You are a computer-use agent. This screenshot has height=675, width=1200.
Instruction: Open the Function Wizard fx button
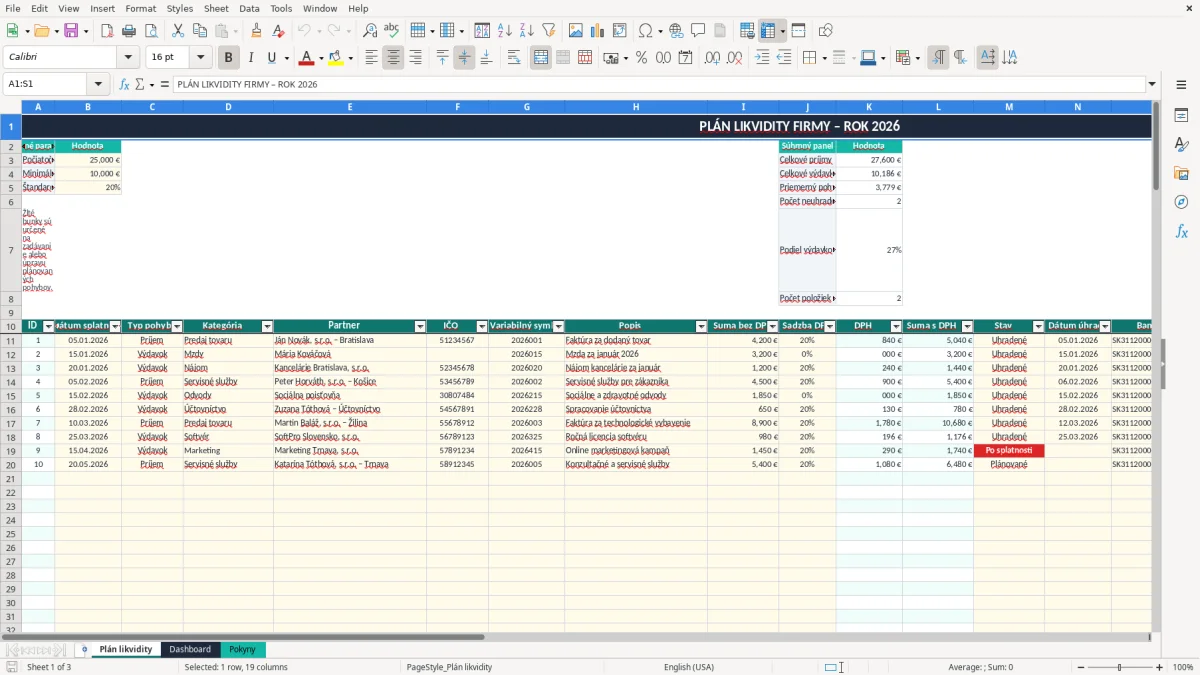[125, 84]
